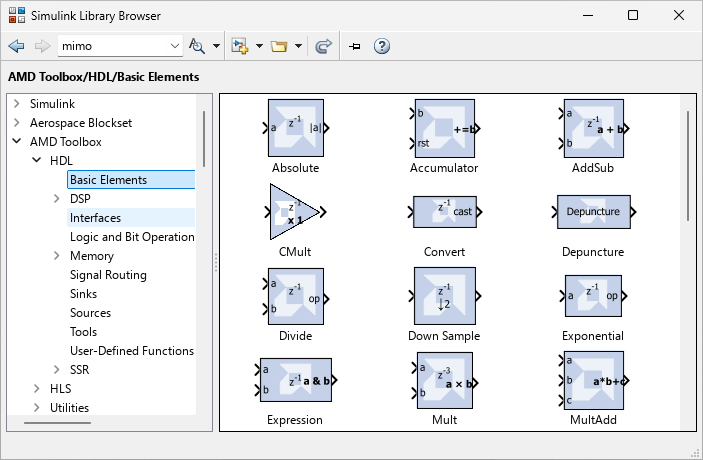This screenshot has height=460, width=703.
Task: Expand the DSP library folder
Action: point(57,199)
